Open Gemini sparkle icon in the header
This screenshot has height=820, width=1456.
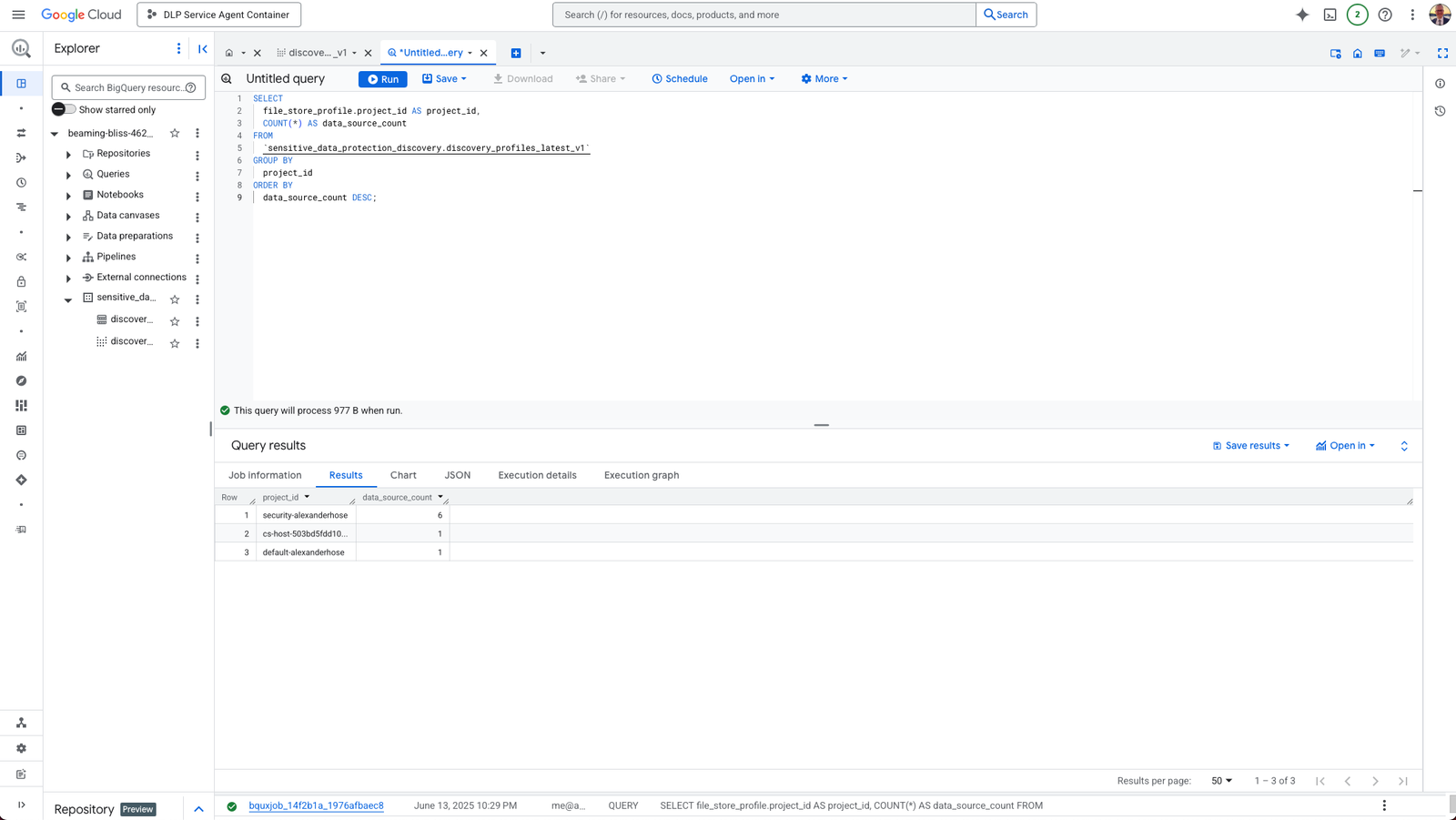1302,15
